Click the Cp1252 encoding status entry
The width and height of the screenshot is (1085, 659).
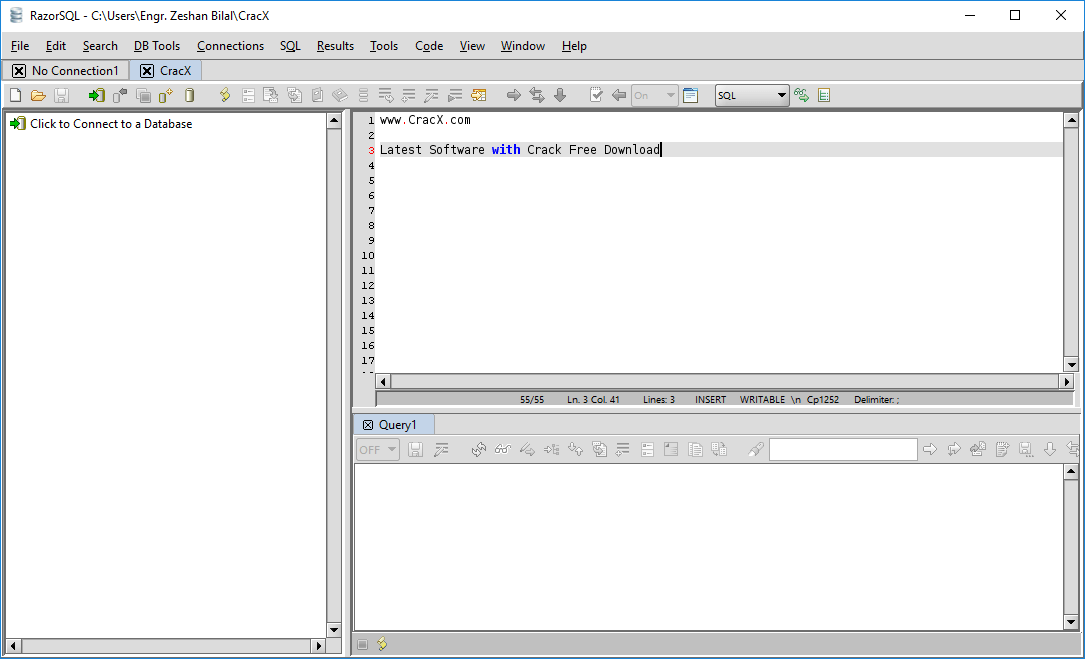823,399
